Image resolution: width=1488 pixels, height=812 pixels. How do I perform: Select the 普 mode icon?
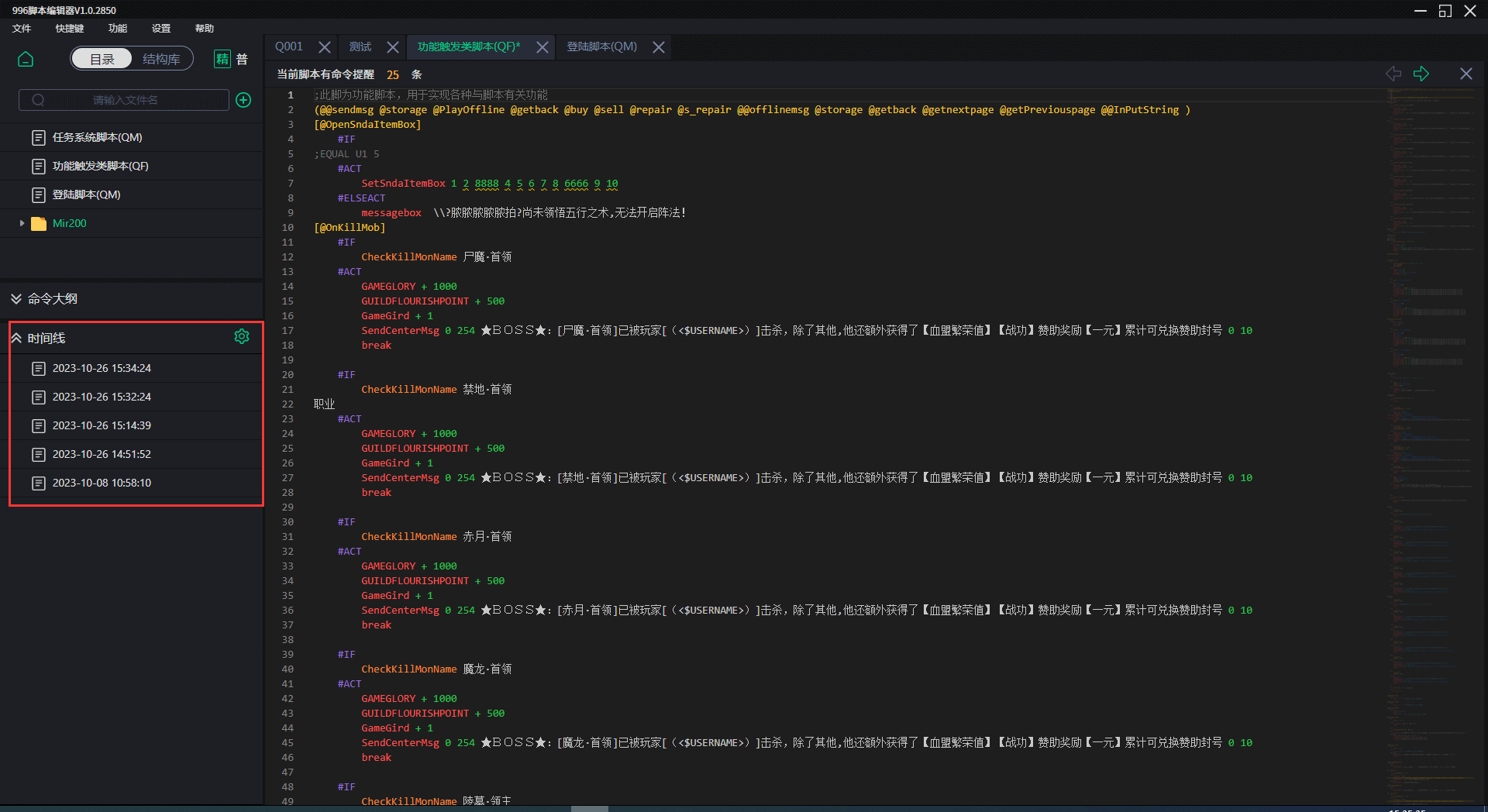coord(242,59)
